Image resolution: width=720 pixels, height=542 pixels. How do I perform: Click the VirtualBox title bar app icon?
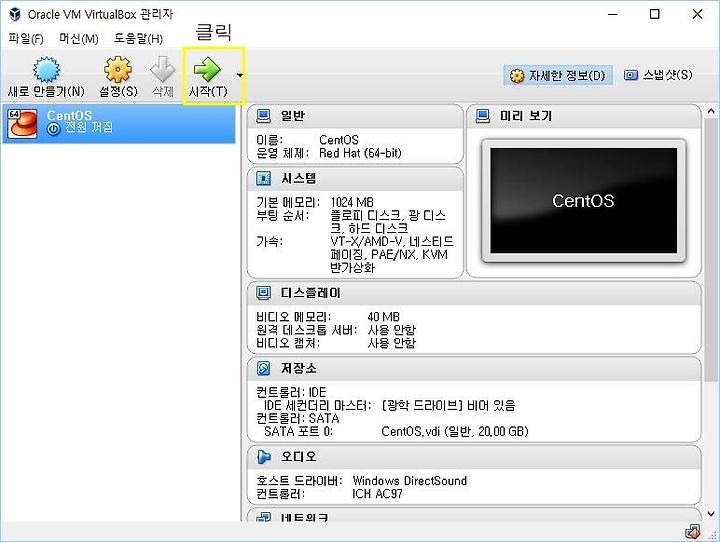coord(15,14)
